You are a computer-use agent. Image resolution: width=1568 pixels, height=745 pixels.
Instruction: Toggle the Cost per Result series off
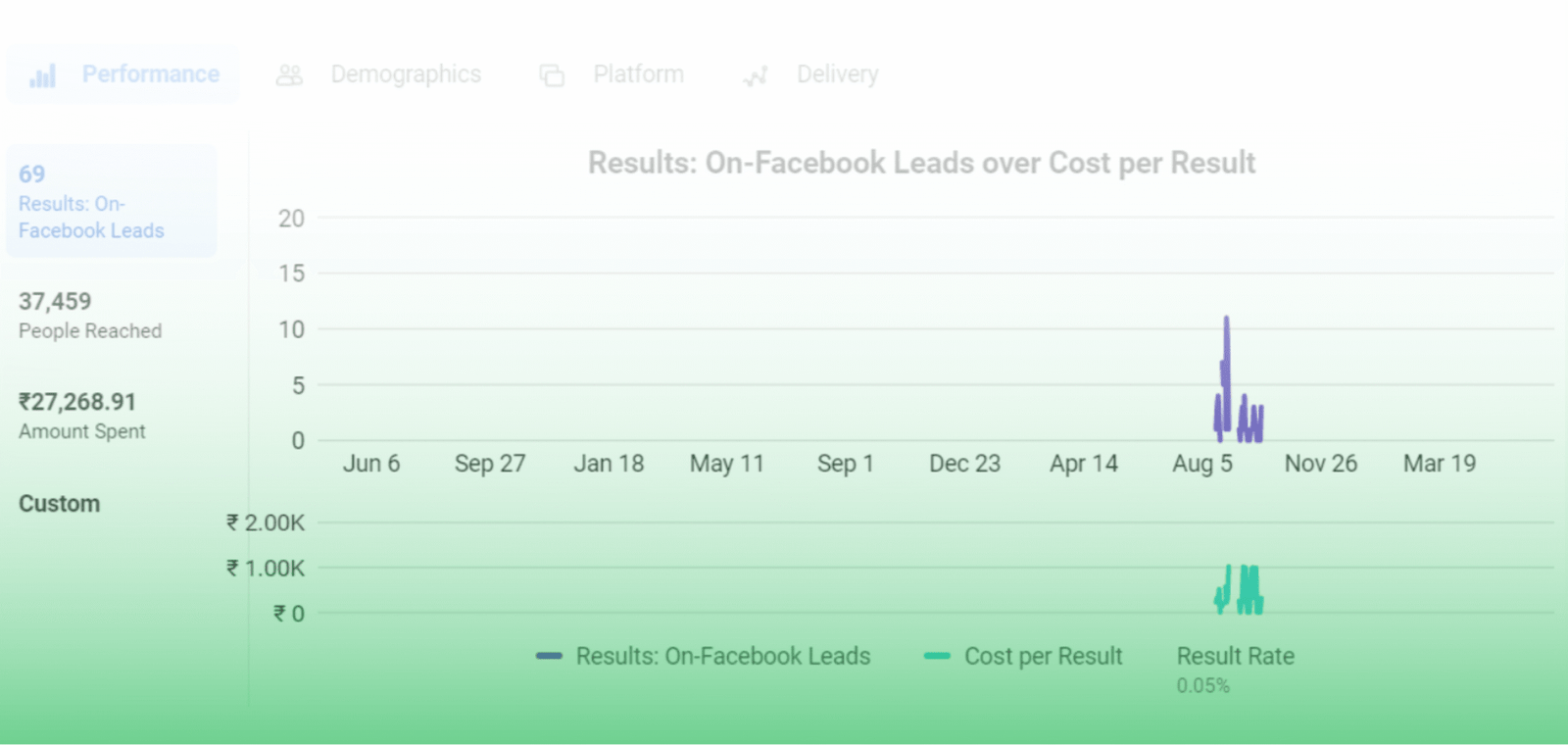pos(1043,657)
